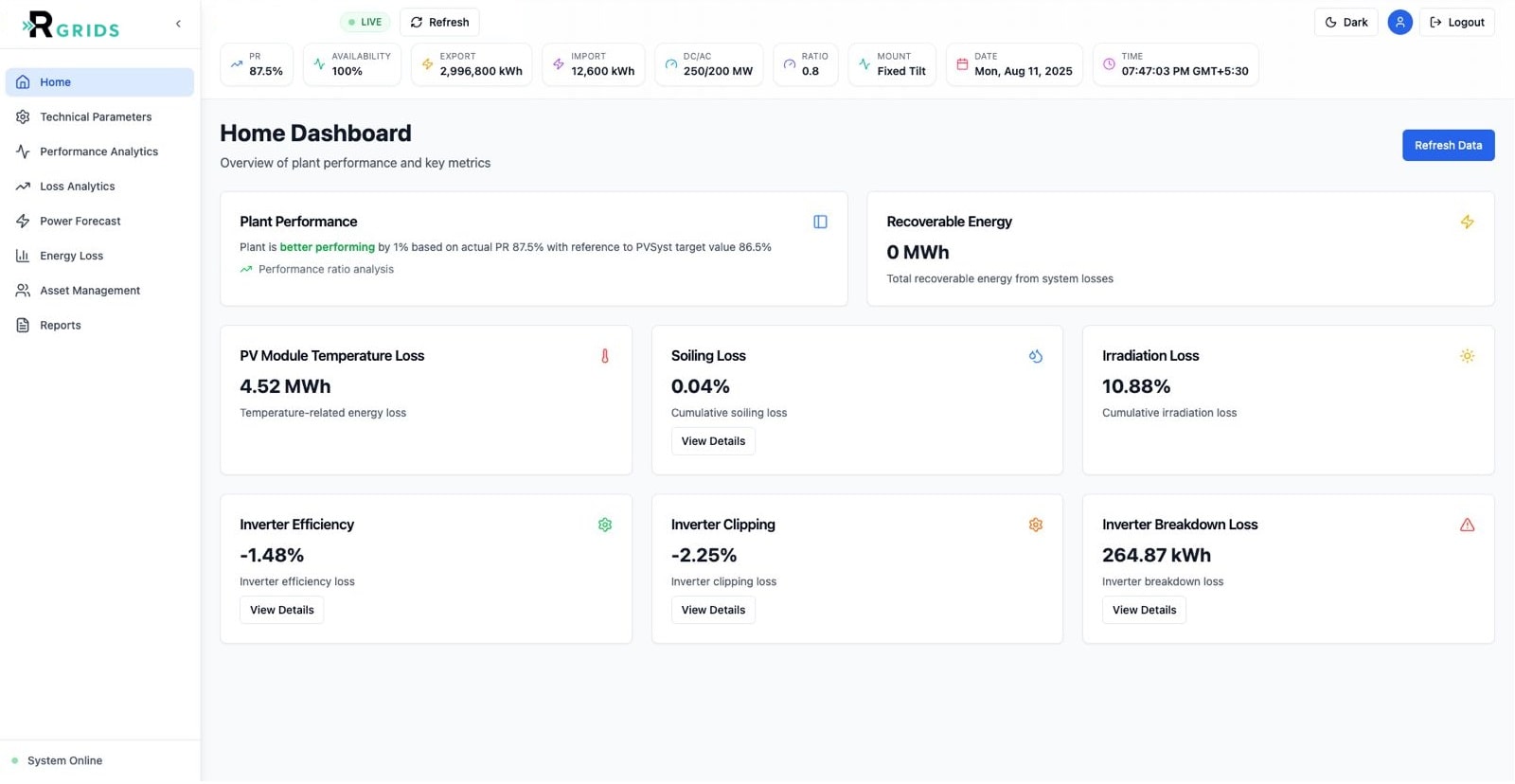Image resolution: width=1515 pixels, height=784 pixels.
Task: Click the thermometer icon on Temperature Loss card
Action: 605,356
